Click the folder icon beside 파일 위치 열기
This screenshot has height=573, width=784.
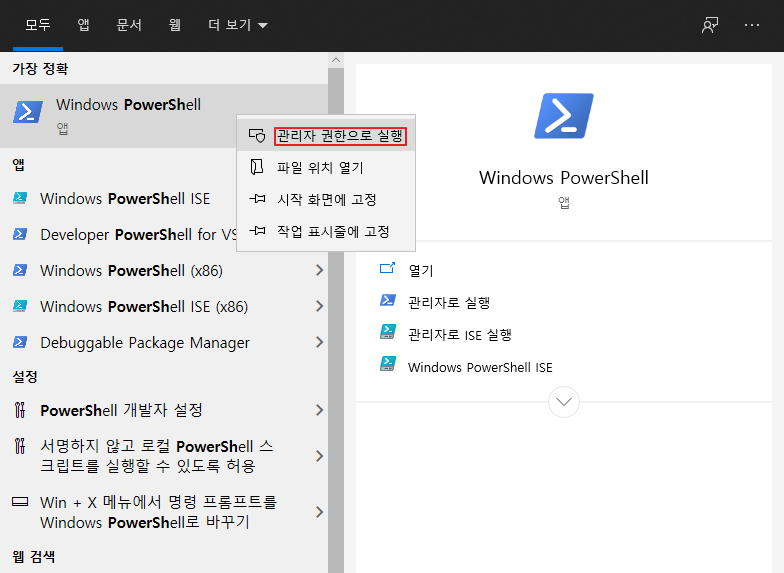click(x=257, y=167)
